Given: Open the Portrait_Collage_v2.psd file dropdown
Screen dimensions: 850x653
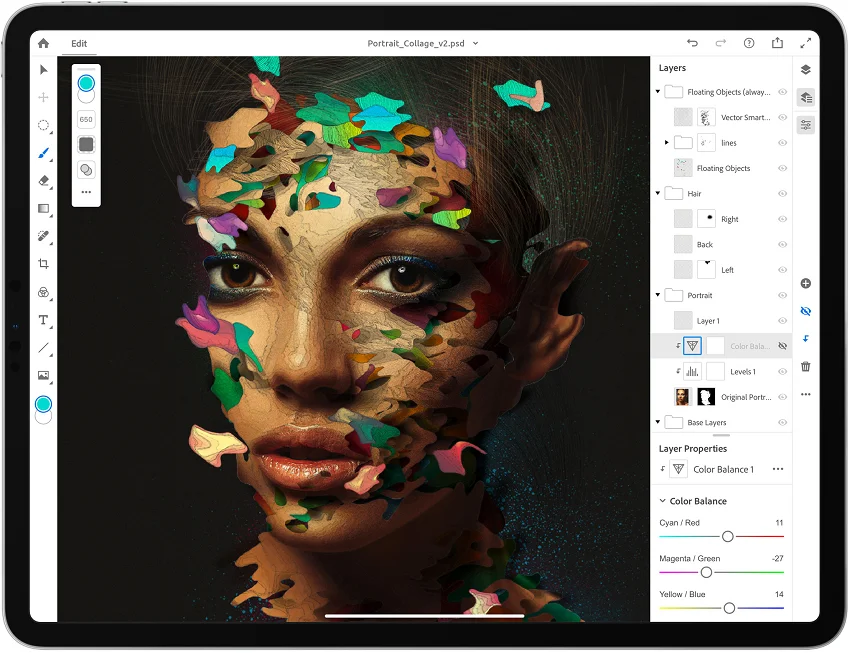Looking at the screenshot, I should (475, 43).
